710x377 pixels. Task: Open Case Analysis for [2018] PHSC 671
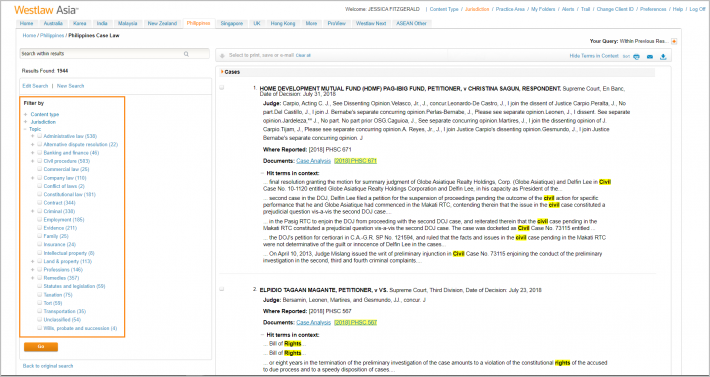(x=313, y=161)
